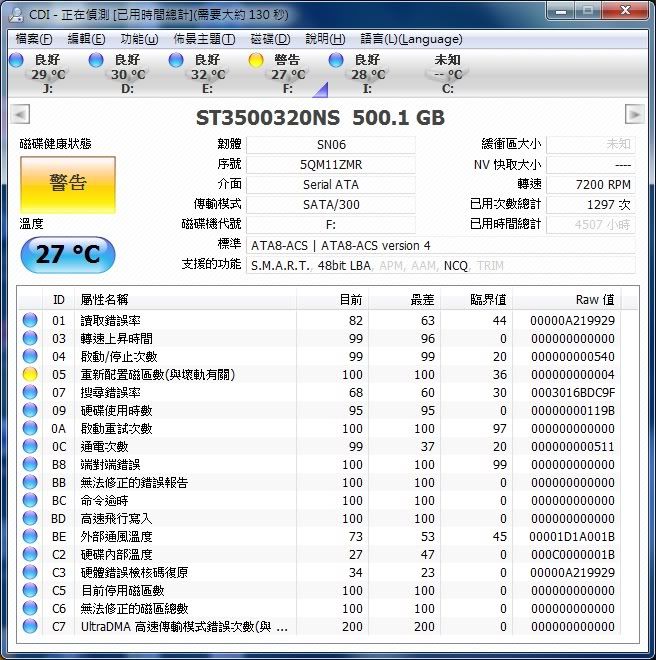Viewport: 656px width, 660px height.
Task: Click the 臨界值 column header
Action: [x=477, y=300]
